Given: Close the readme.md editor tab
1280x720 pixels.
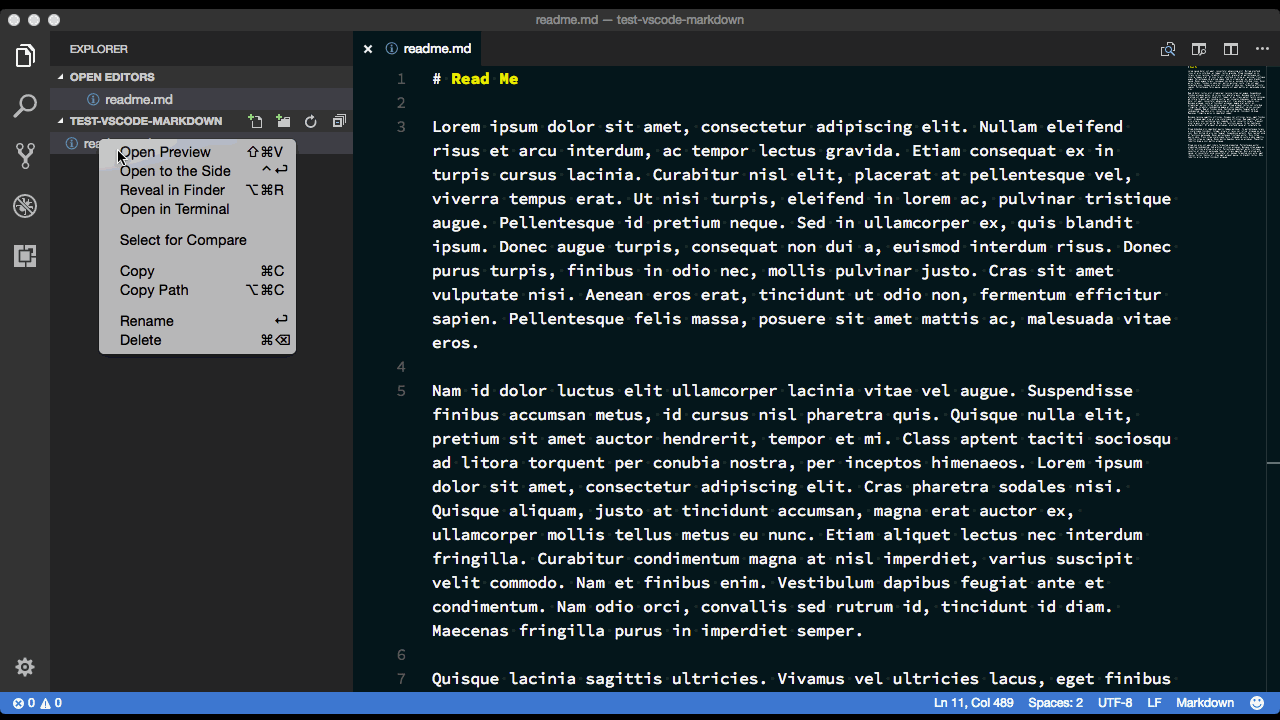Looking at the screenshot, I should [x=368, y=49].
